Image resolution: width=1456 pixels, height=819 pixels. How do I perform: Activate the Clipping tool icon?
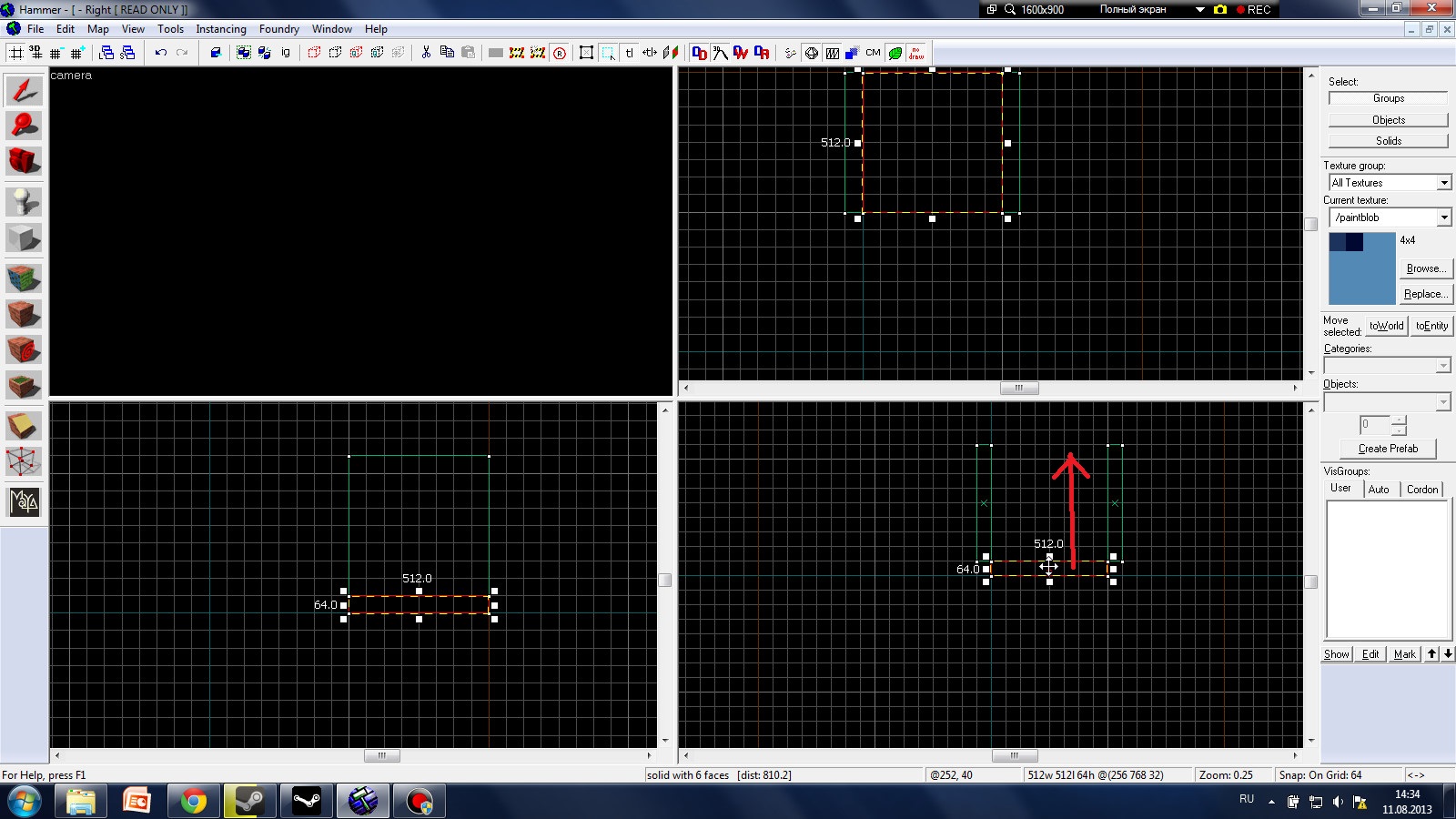coord(25,425)
